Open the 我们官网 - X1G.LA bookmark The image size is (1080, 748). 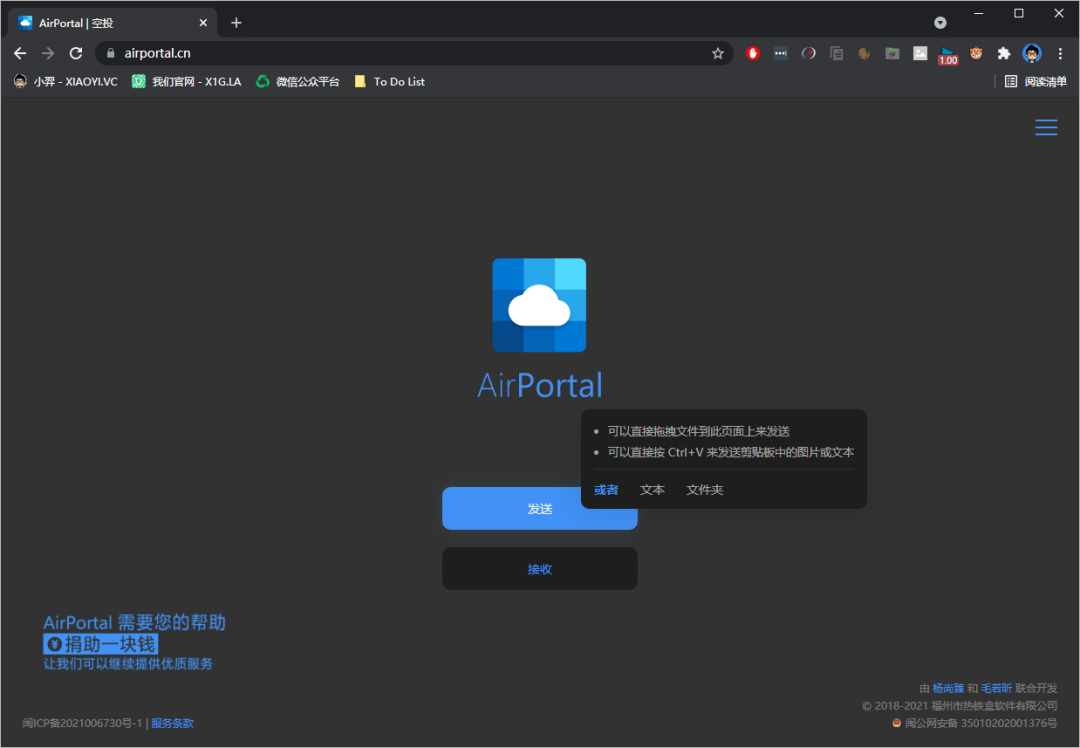187,81
